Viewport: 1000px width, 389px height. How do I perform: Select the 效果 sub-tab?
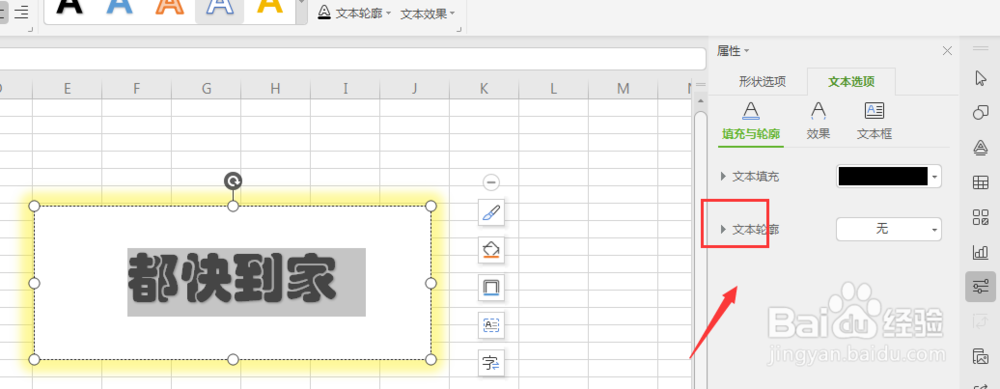pos(818,122)
